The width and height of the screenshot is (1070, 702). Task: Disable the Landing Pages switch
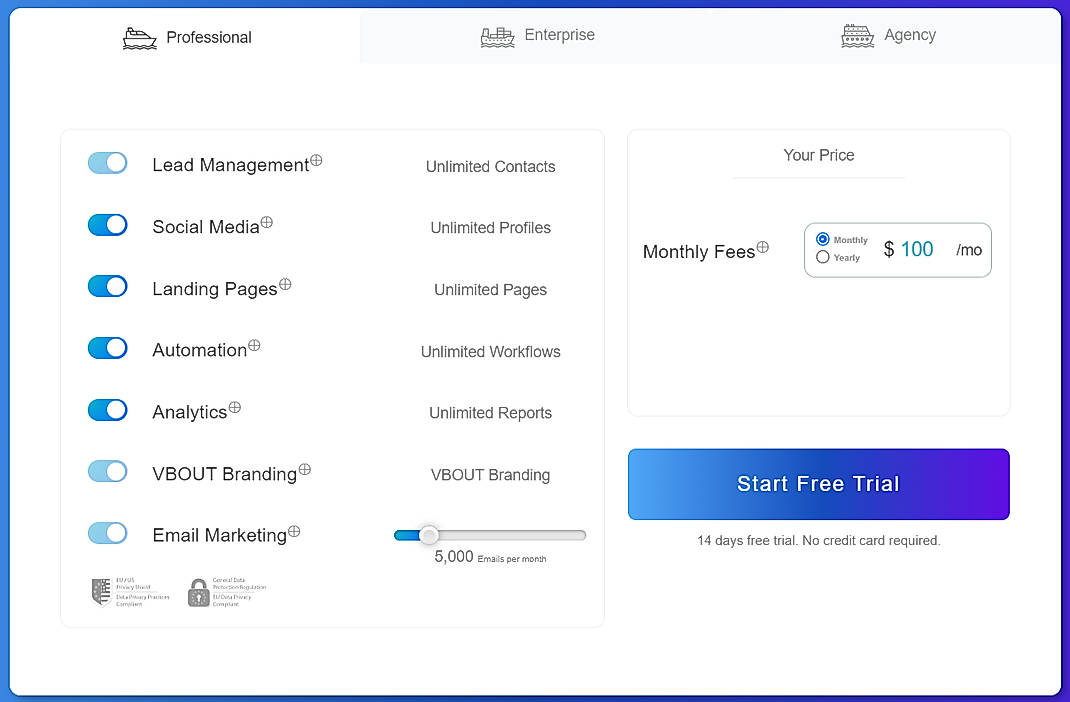point(108,286)
